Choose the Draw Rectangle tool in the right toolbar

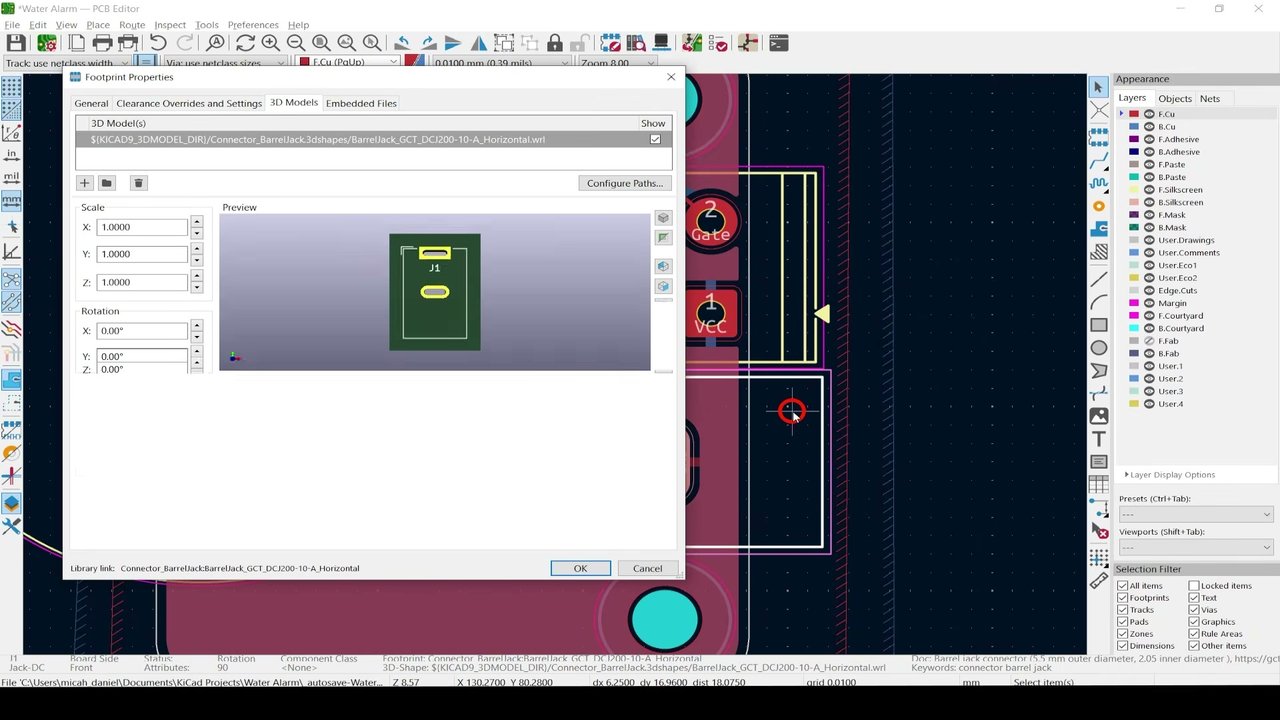click(x=1098, y=325)
